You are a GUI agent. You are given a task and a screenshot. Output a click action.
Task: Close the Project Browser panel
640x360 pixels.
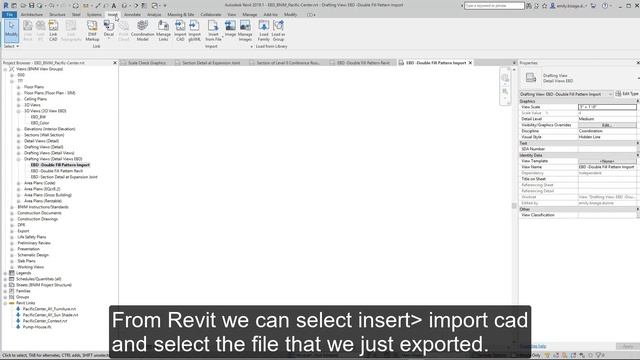tap(115, 63)
